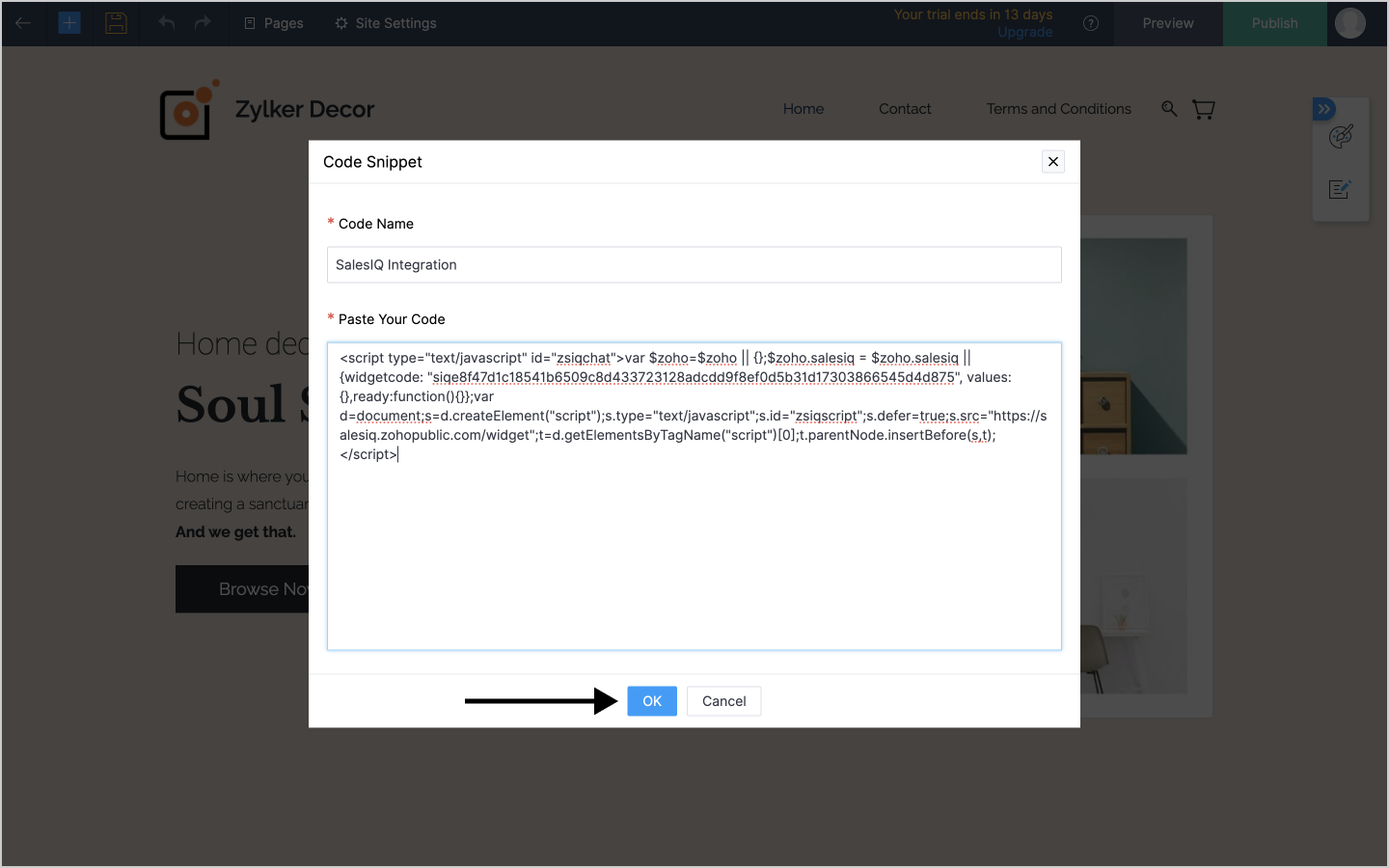The image size is (1389, 868).
Task: Close the Code Snippet dialog
Action: pyautogui.click(x=1053, y=162)
